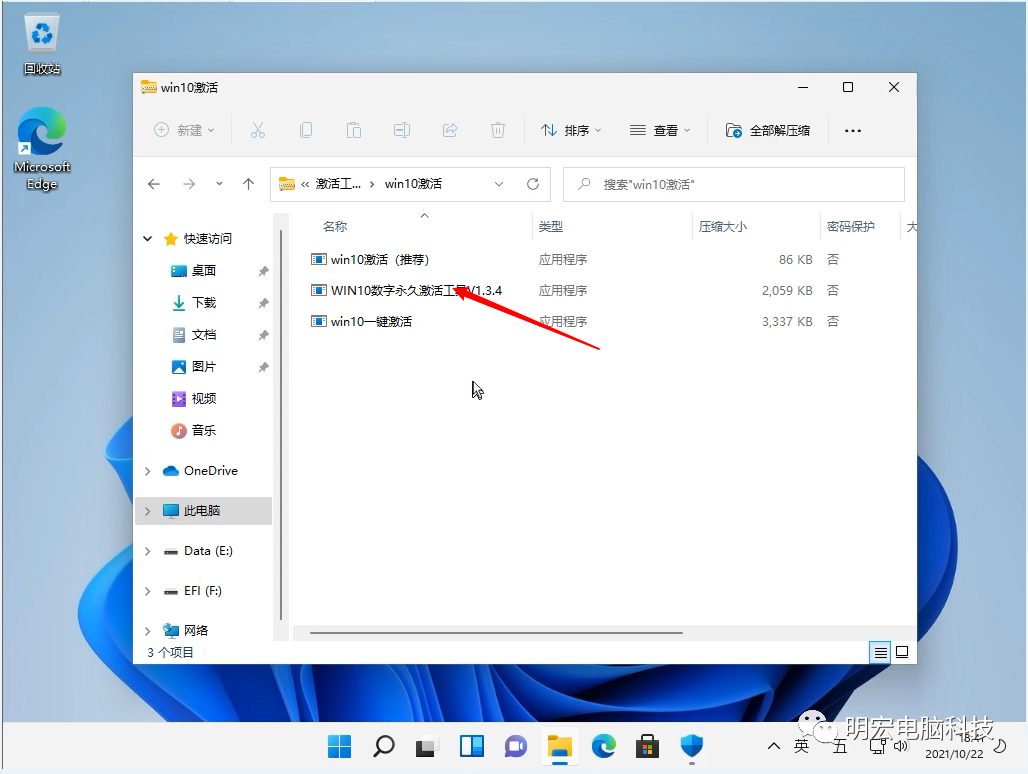This screenshot has height=774, width=1028.
Task: Sort by the 密码保护 column header
Action: (x=850, y=227)
